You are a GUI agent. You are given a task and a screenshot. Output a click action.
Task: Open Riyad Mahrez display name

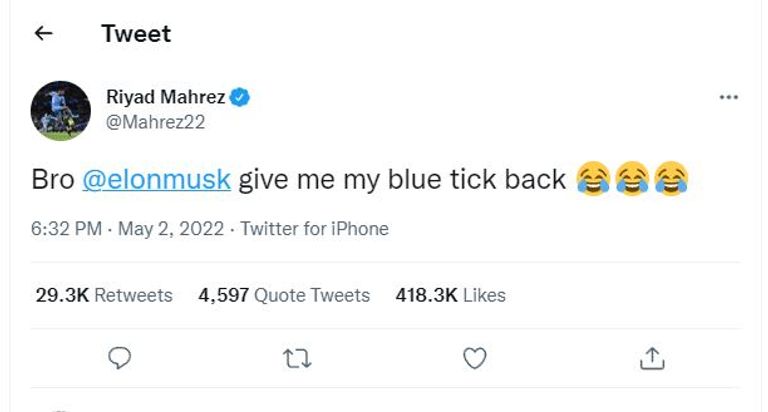[x=166, y=97]
